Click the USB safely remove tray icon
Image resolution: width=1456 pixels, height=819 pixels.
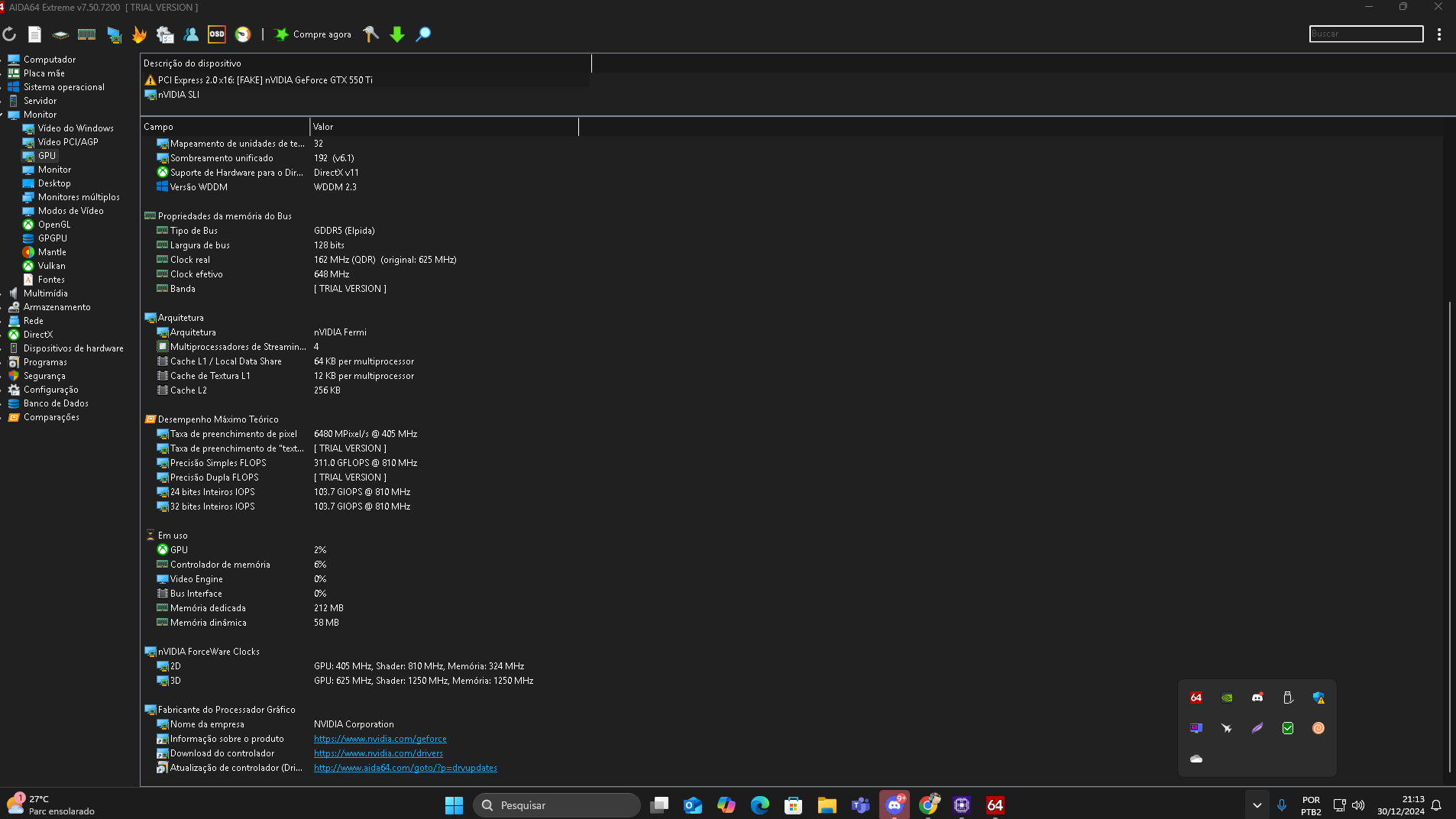click(x=1288, y=698)
